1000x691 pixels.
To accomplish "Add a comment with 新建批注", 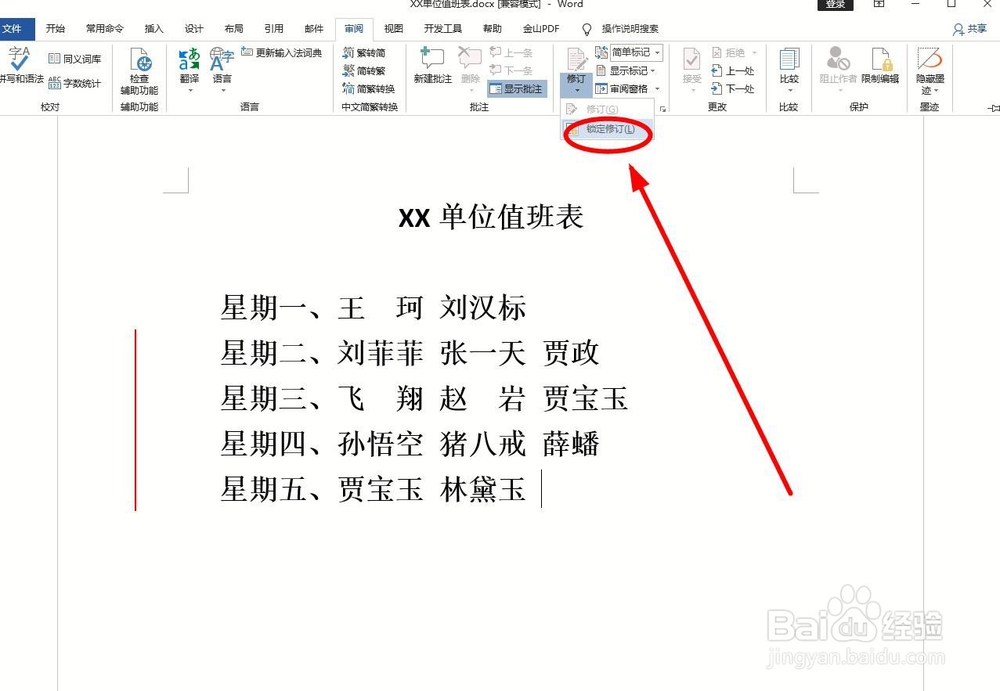I will point(432,66).
